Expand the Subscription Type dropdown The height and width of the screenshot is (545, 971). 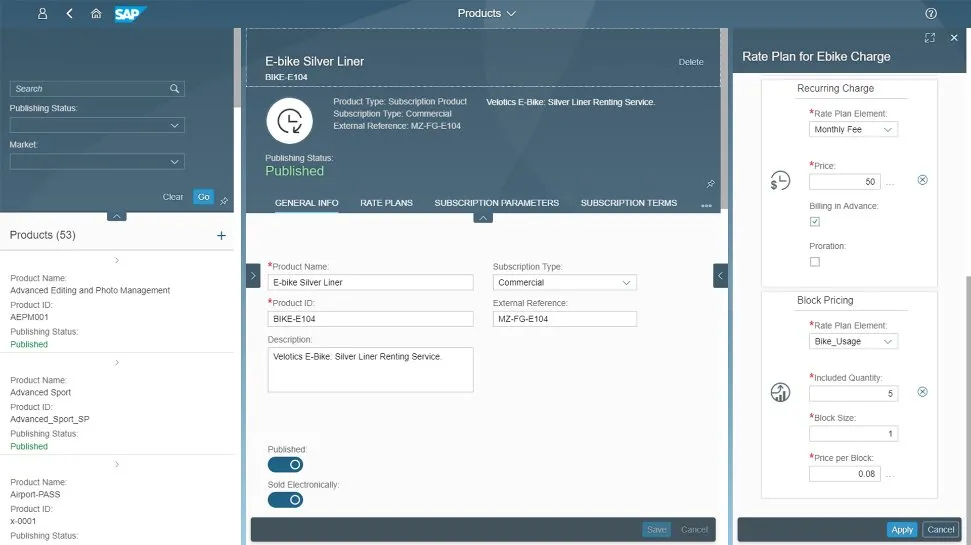tap(565, 283)
